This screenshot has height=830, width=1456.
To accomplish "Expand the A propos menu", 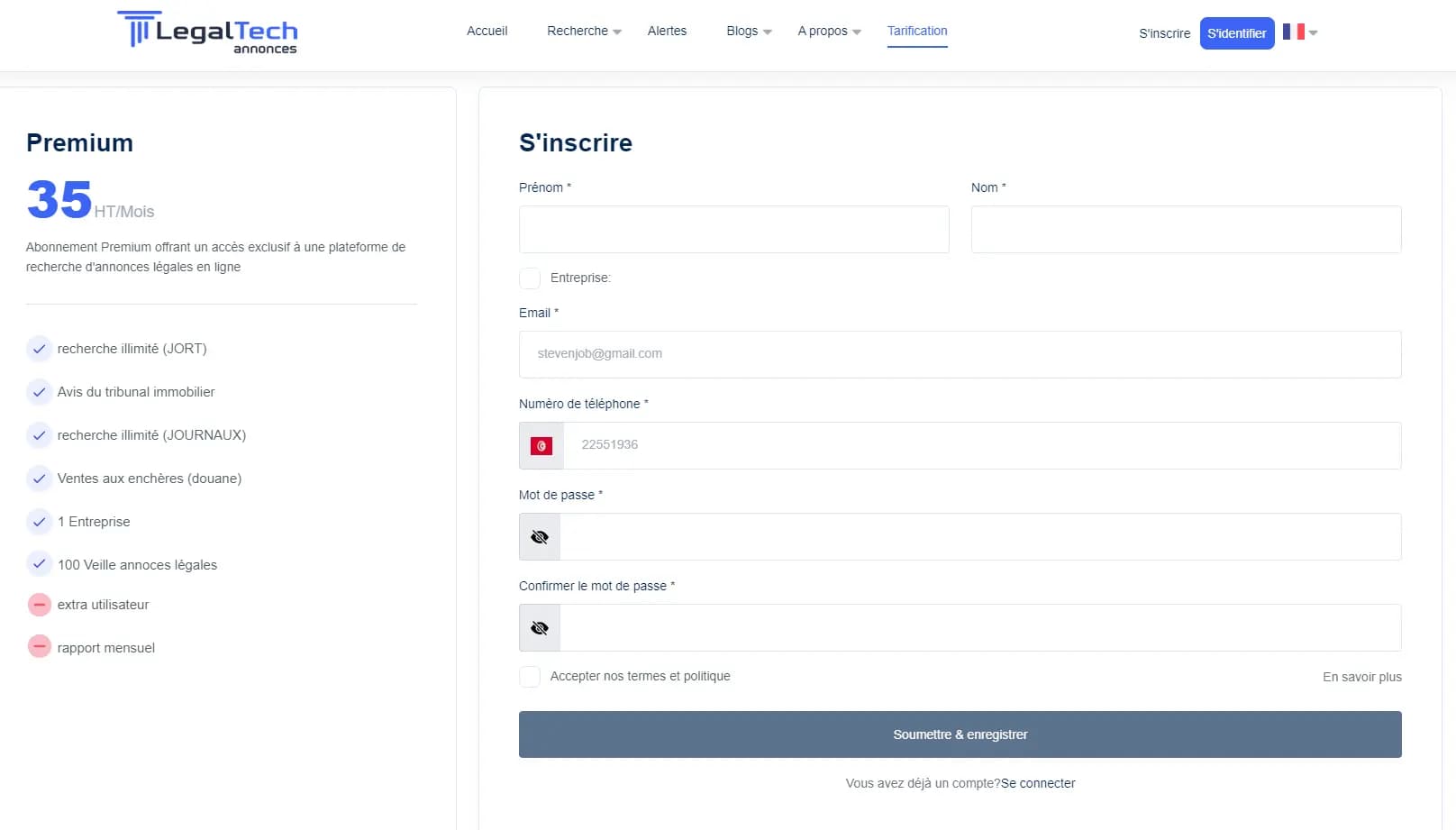I will [829, 32].
